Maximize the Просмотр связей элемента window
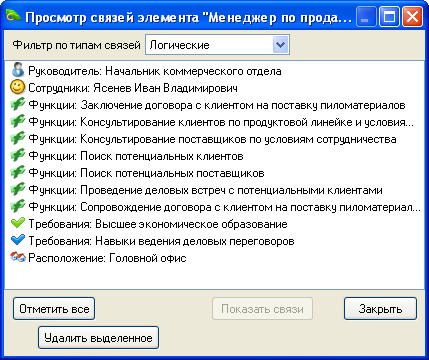The width and height of the screenshot is (429, 360). pos(389,16)
